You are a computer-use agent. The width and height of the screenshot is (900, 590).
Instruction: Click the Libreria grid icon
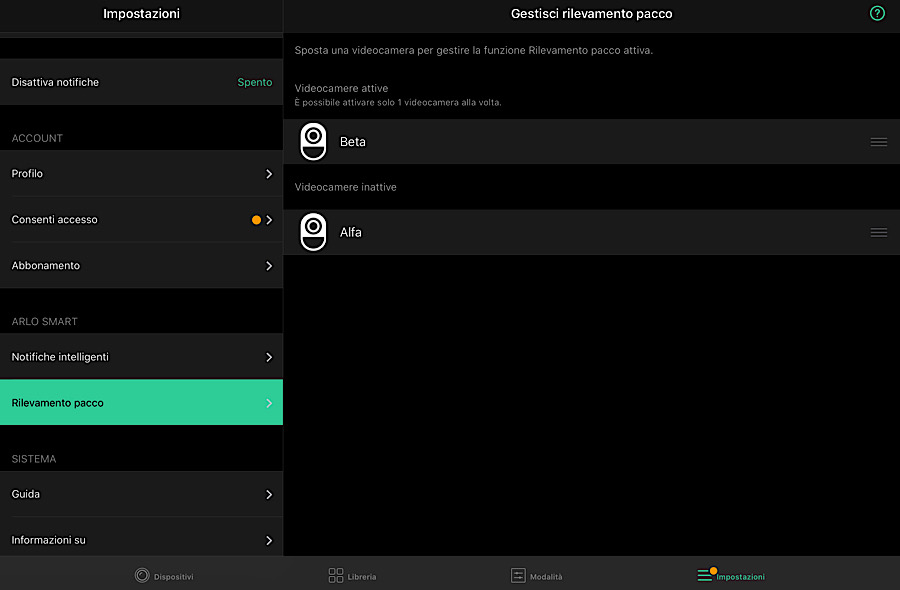click(x=336, y=575)
